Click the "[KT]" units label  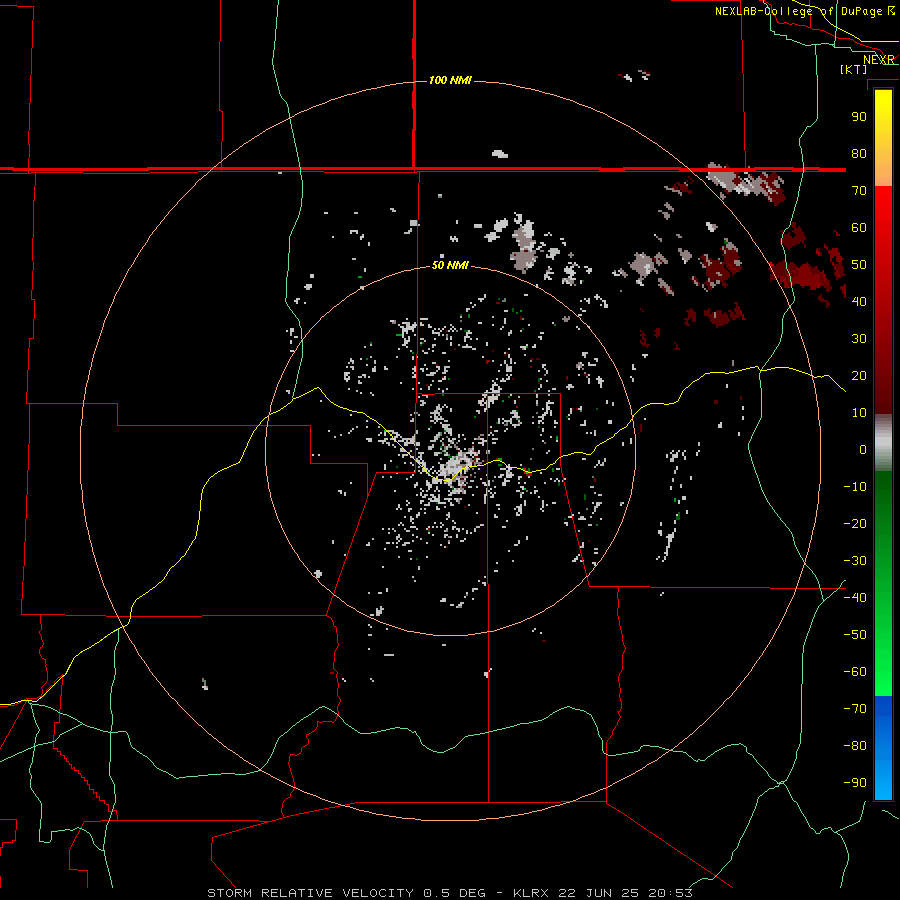pos(854,69)
